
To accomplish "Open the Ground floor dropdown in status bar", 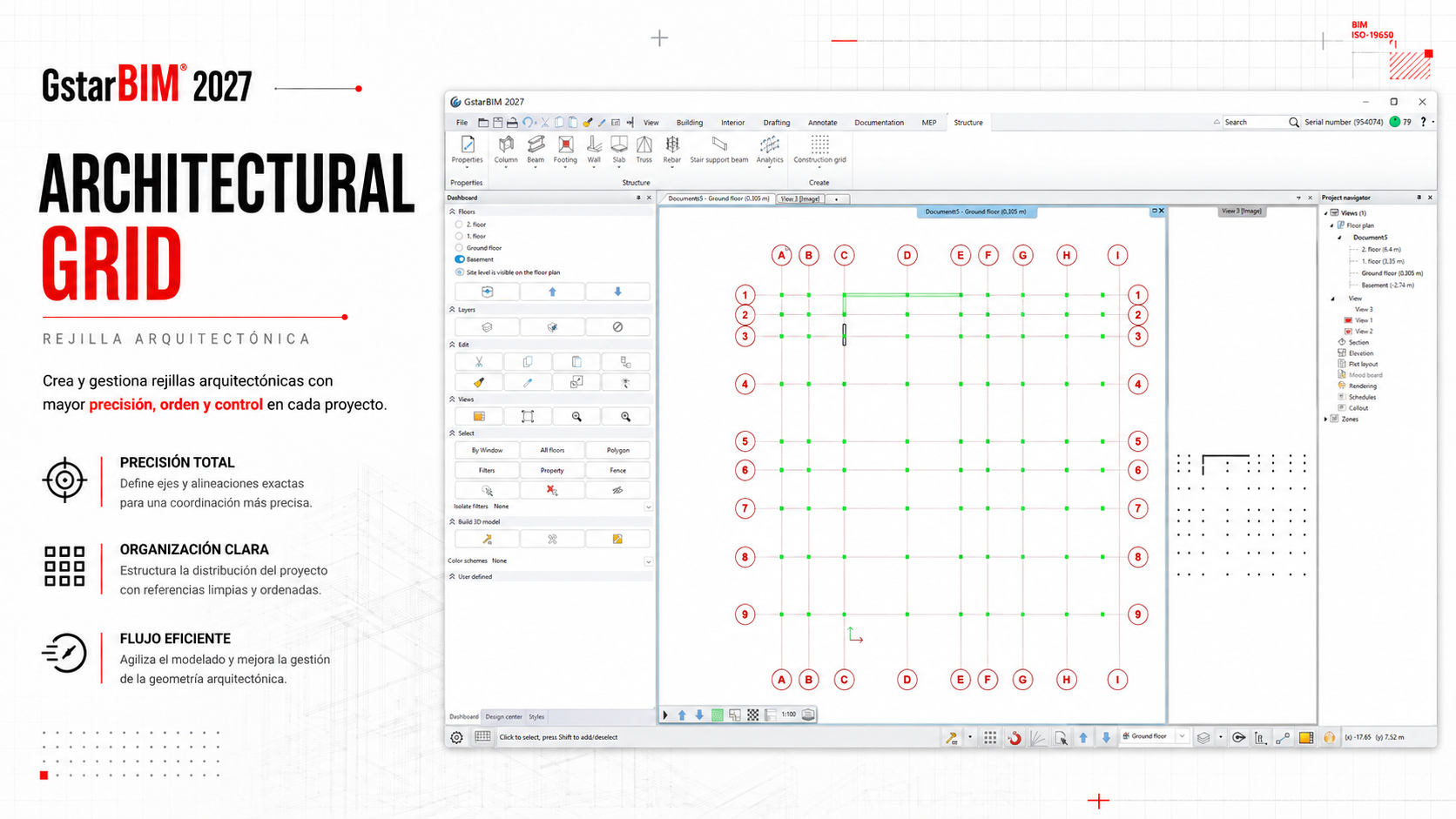I will click(1182, 736).
